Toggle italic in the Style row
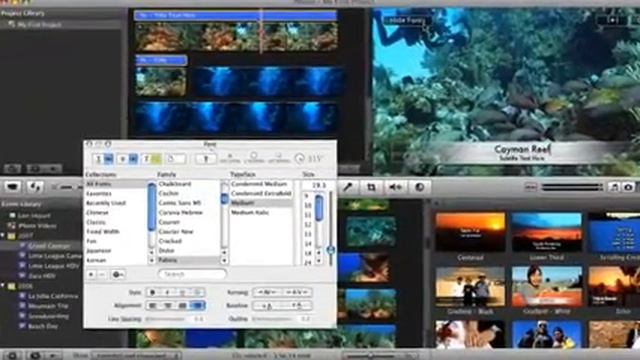 coord(167,292)
